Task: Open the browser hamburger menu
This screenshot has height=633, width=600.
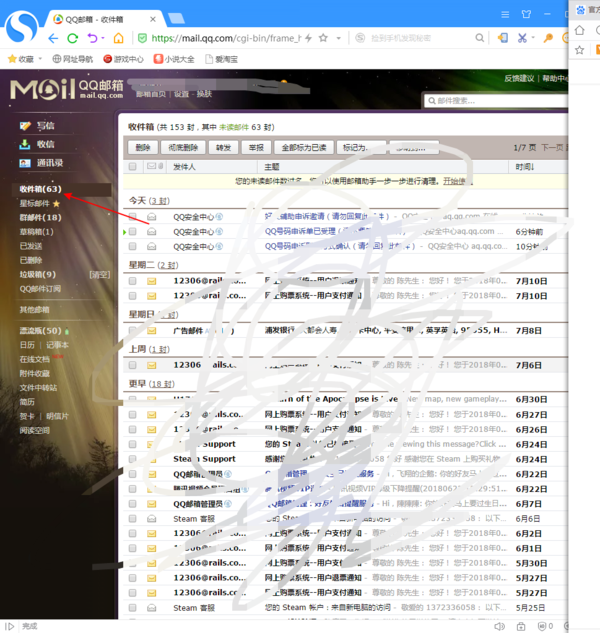Action: coord(505,15)
